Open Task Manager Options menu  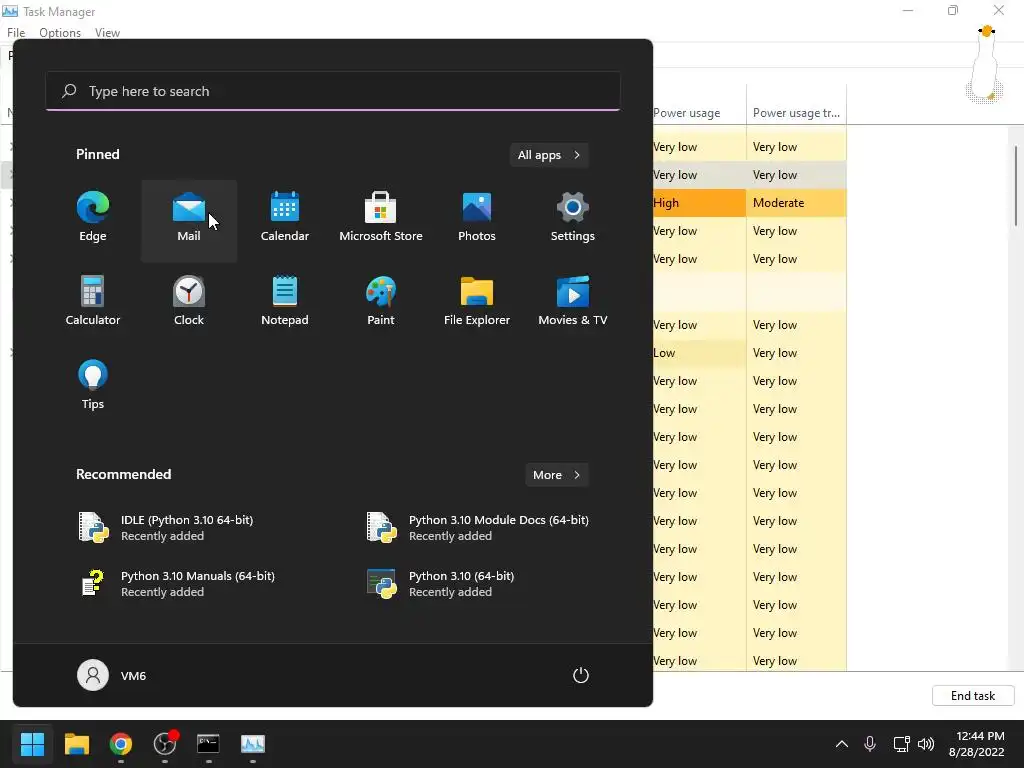pyautogui.click(x=60, y=33)
